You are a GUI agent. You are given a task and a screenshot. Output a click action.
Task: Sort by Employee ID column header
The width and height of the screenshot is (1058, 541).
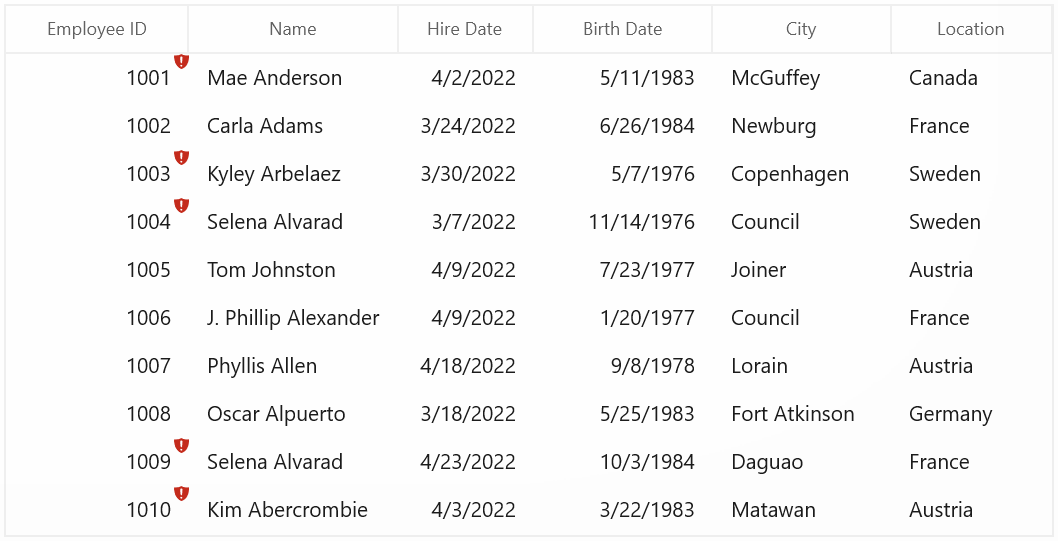pos(97,29)
